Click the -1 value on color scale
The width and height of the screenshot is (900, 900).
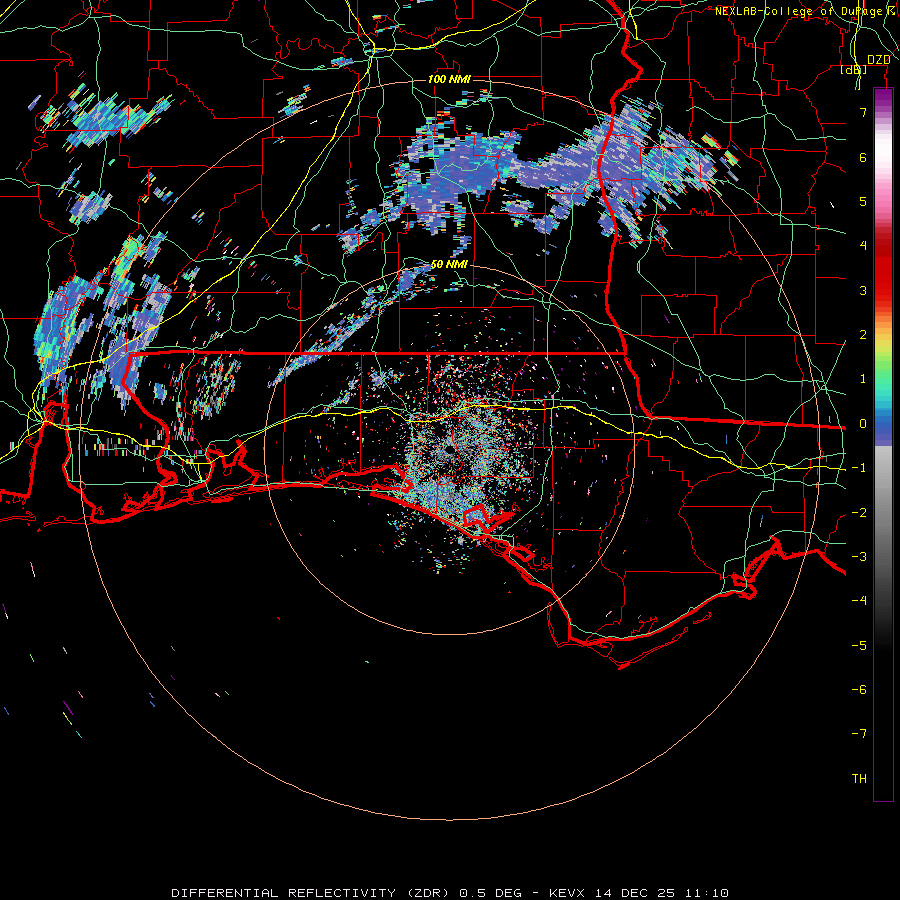pyautogui.click(x=859, y=468)
